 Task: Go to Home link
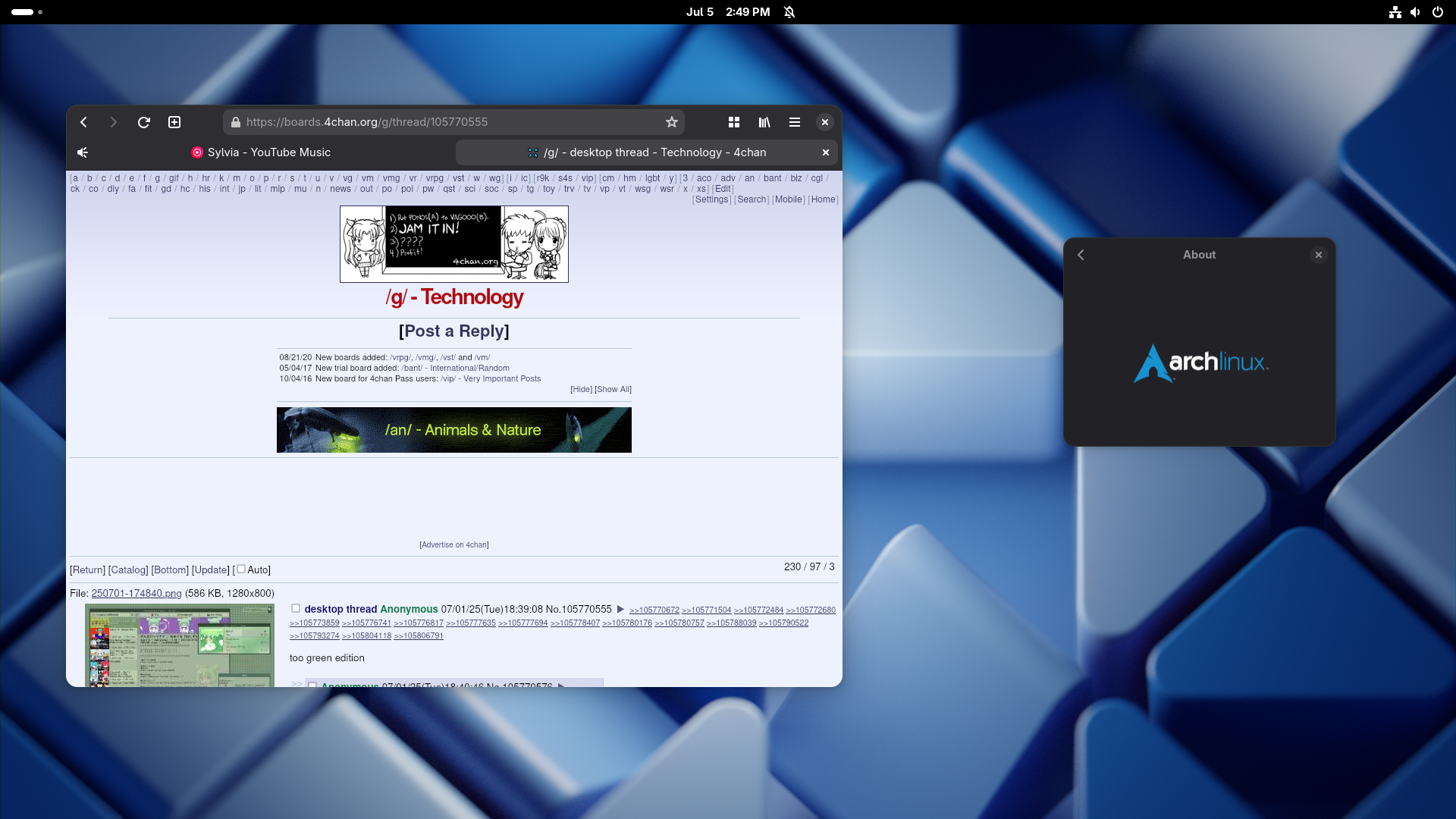pyautogui.click(x=823, y=199)
